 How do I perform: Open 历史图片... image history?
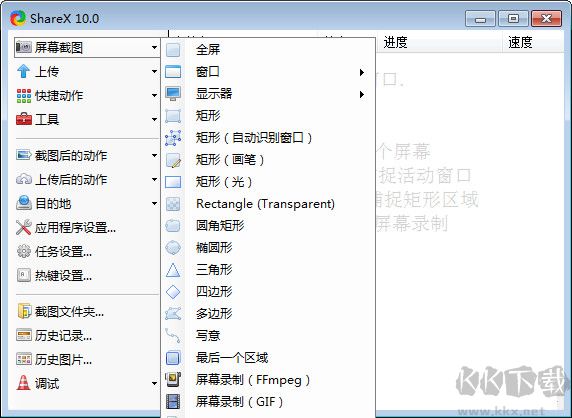tap(87, 360)
